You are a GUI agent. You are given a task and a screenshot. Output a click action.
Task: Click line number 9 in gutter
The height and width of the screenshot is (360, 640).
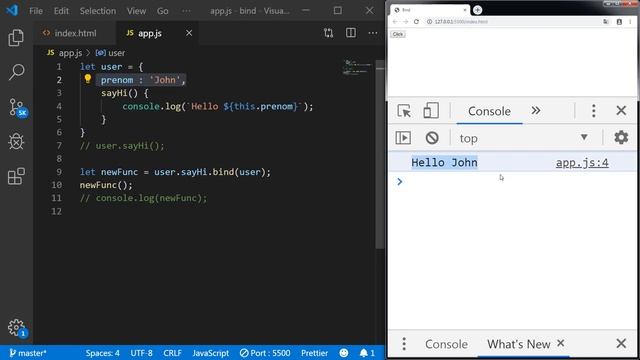(59, 172)
